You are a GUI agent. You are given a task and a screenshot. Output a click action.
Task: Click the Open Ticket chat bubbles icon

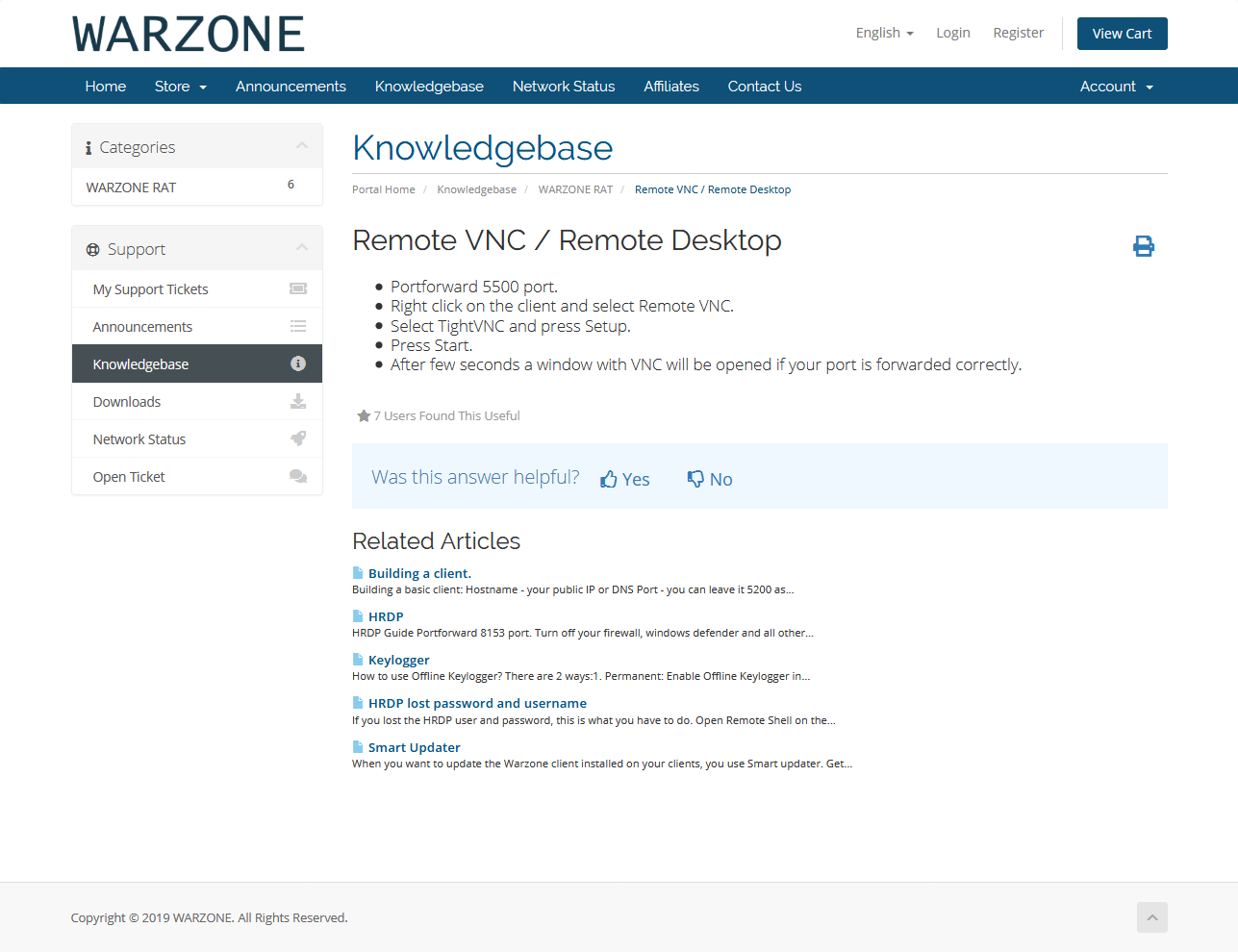click(x=298, y=477)
